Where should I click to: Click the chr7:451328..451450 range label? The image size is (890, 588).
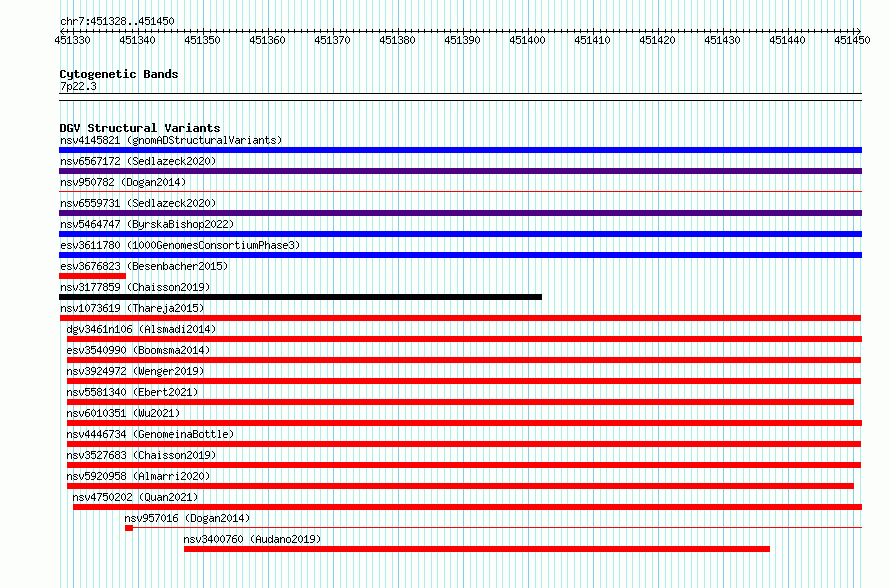click(117, 21)
